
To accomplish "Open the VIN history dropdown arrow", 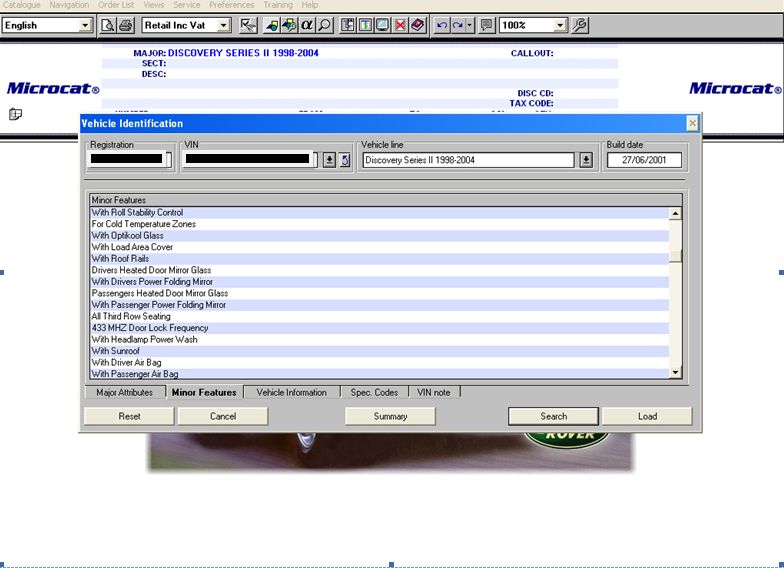I will pos(329,160).
